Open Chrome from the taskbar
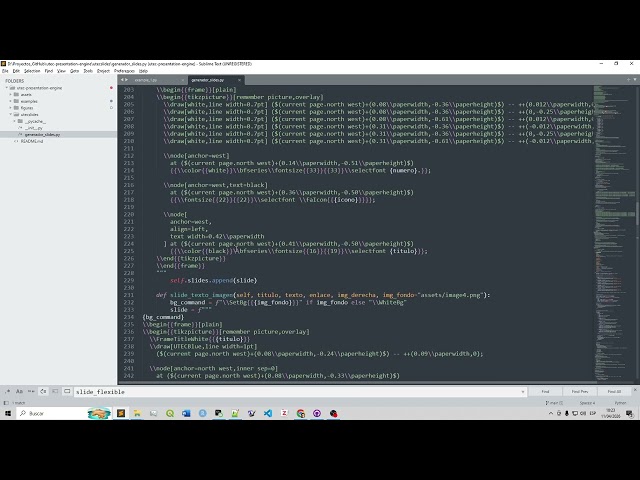The width and height of the screenshot is (640, 480). point(301,413)
